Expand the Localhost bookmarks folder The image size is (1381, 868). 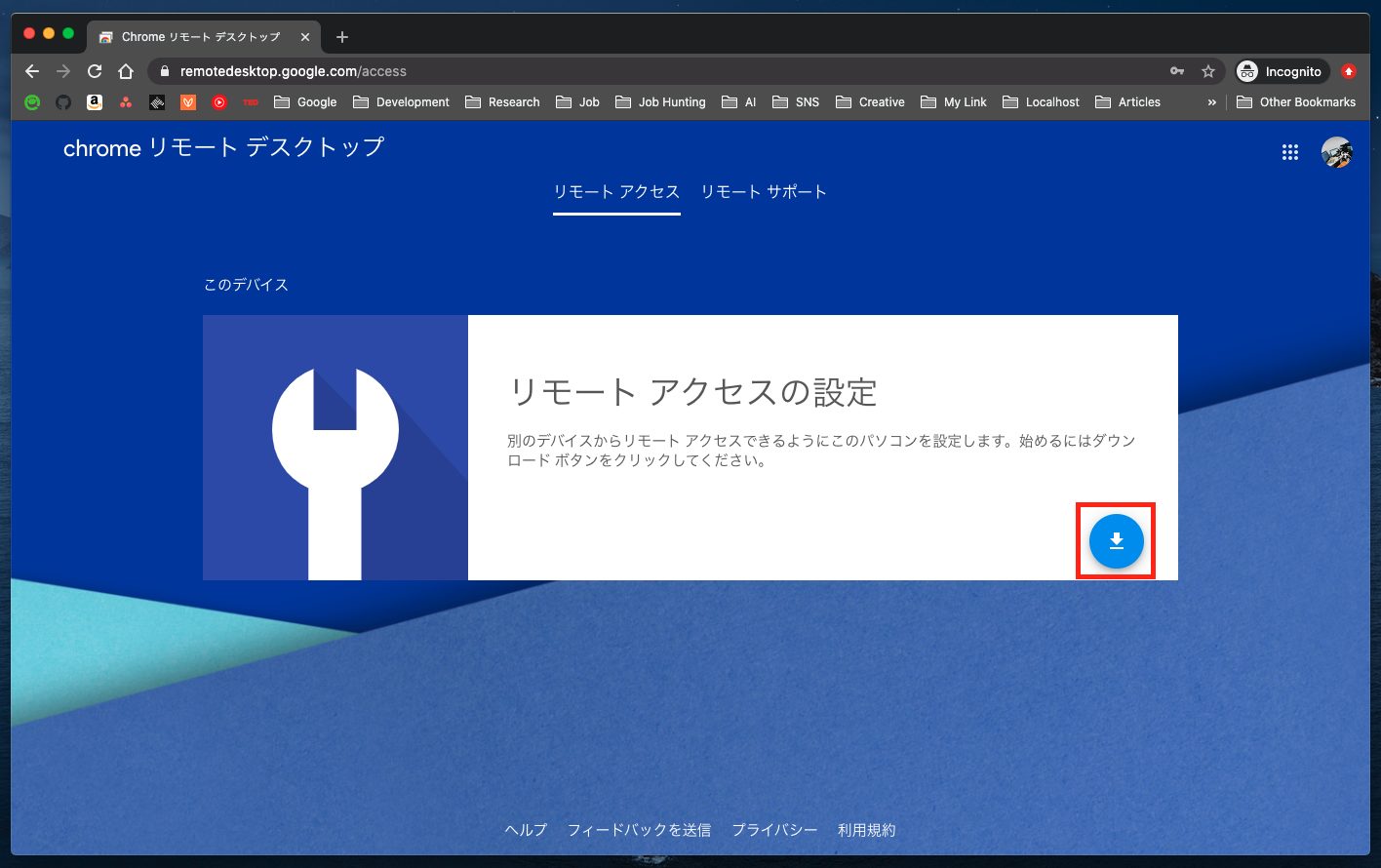click(1041, 101)
